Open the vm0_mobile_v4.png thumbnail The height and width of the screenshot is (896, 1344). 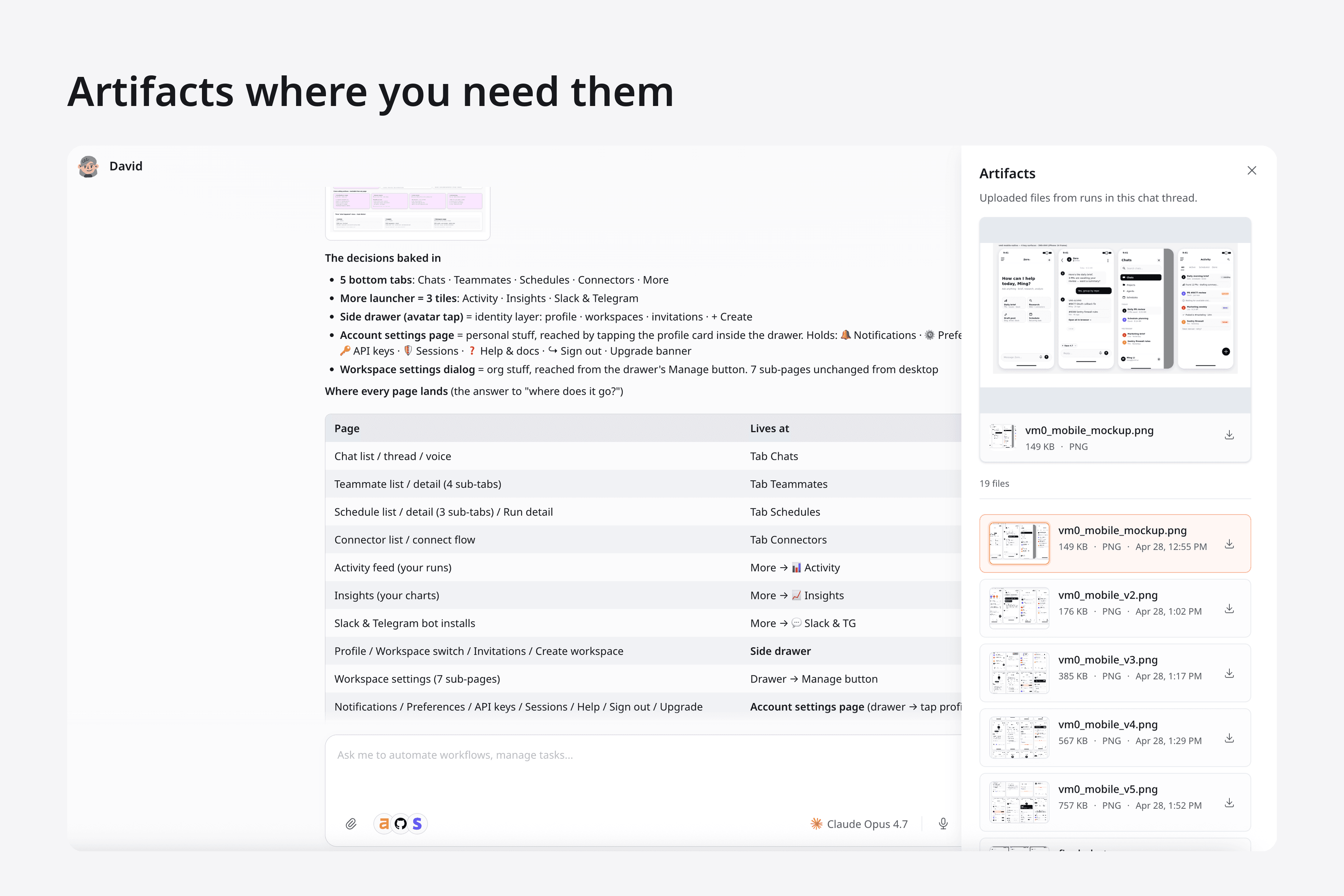1019,737
